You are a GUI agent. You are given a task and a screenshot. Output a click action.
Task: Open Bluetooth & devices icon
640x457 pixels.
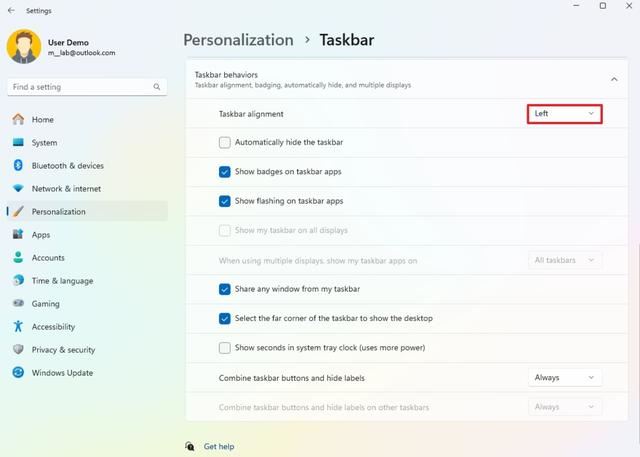[x=18, y=166]
